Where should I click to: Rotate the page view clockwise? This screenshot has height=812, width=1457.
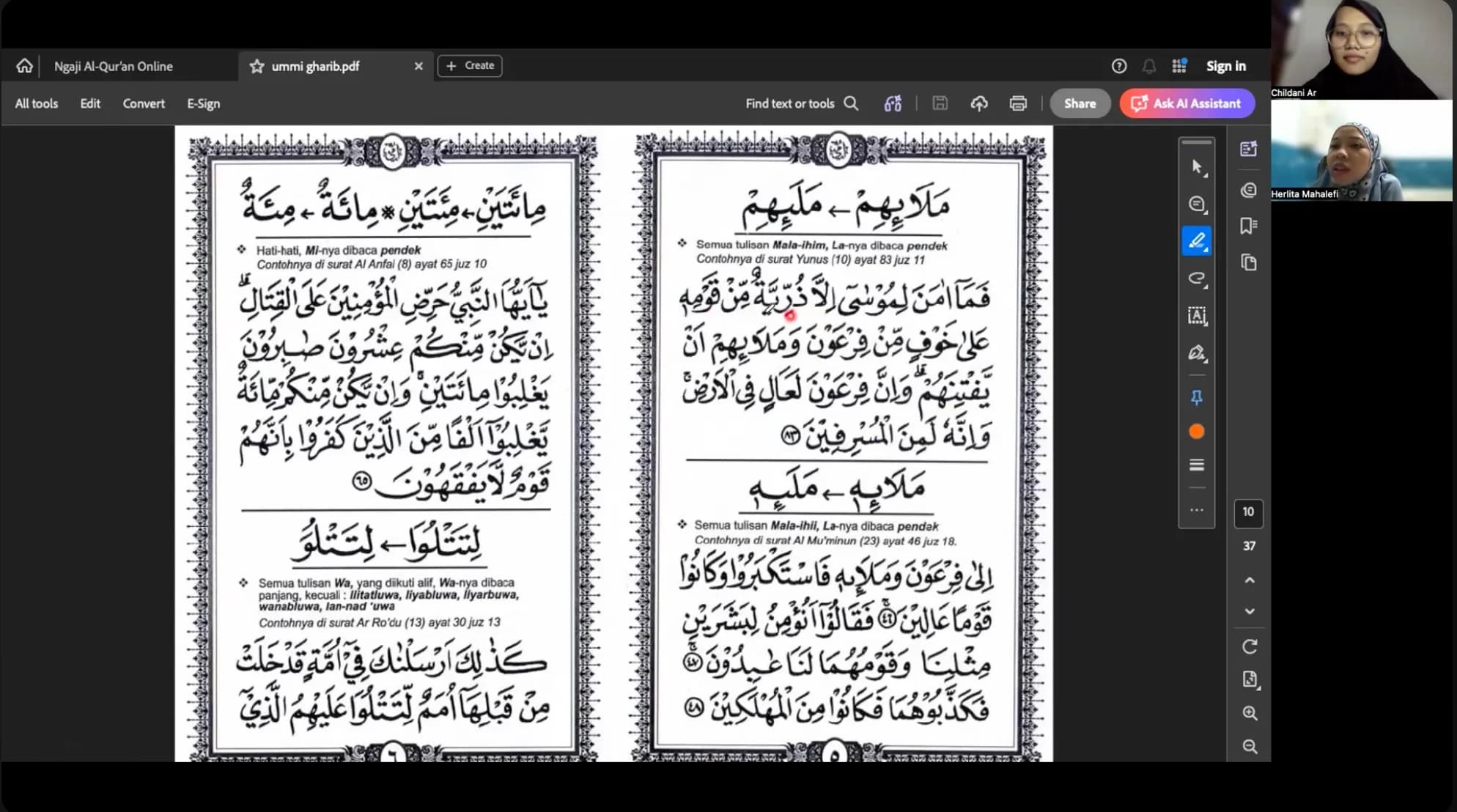pyautogui.click(x=1250, y=646)
